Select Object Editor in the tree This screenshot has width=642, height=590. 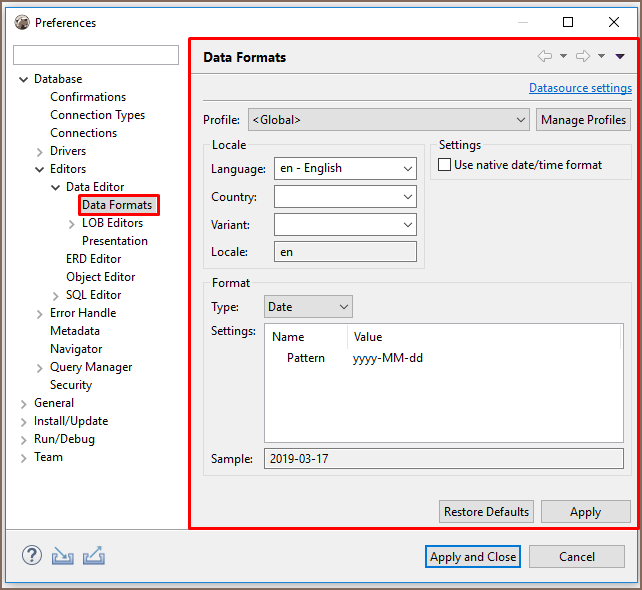click(x=100, y=277)
